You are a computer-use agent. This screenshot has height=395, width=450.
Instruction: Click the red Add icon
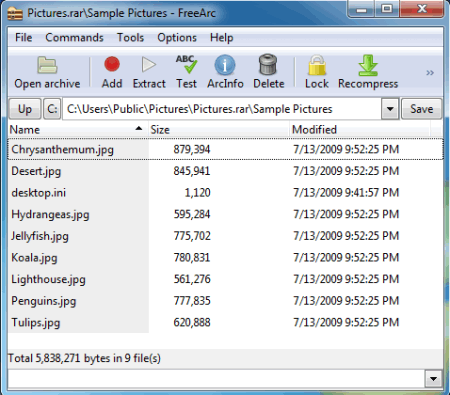pos(112,64)
